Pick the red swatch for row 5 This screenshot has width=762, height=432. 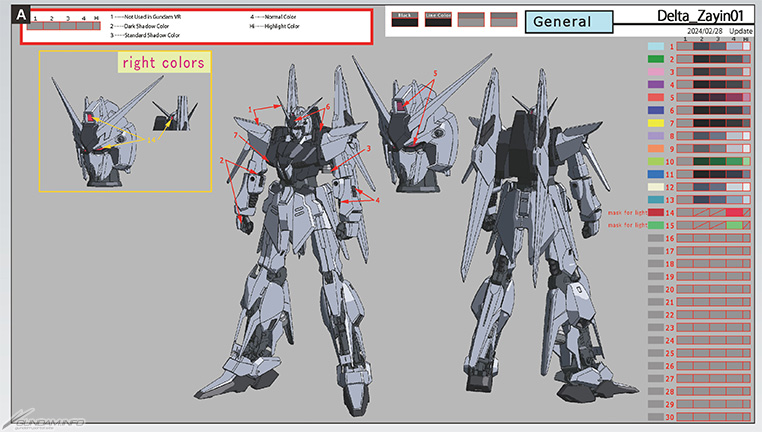(656, 97)
